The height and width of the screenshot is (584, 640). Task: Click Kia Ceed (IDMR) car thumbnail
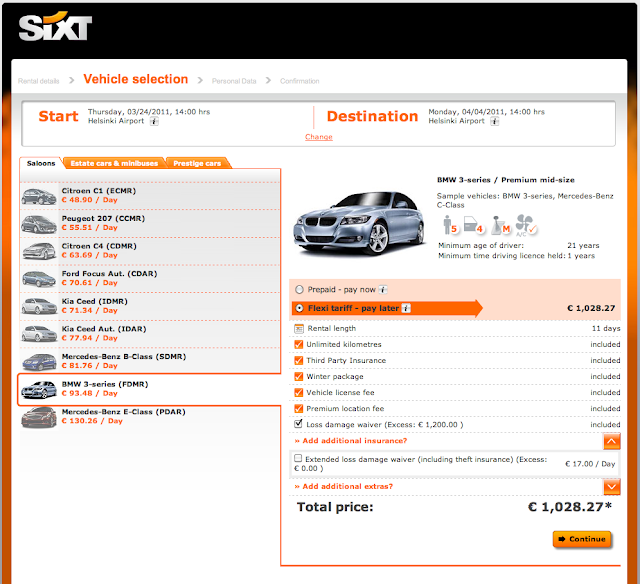tap(39, 306)
